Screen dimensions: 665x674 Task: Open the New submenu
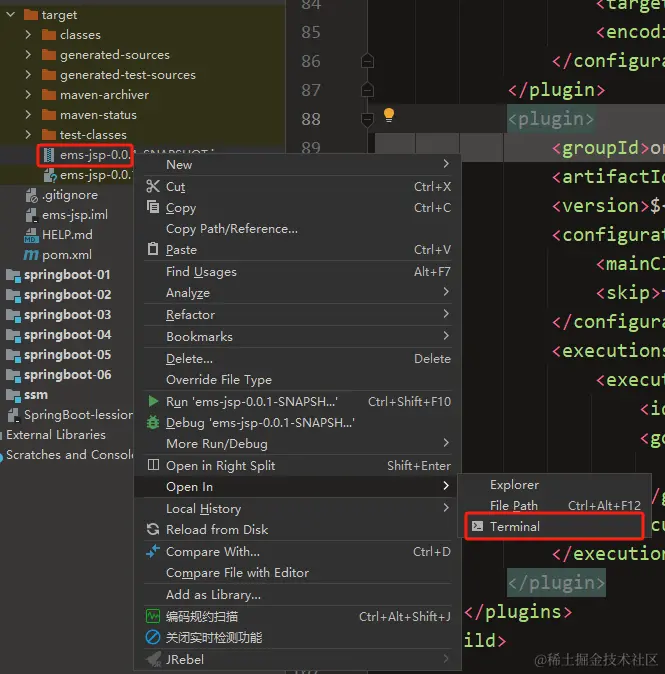(297, 164)
